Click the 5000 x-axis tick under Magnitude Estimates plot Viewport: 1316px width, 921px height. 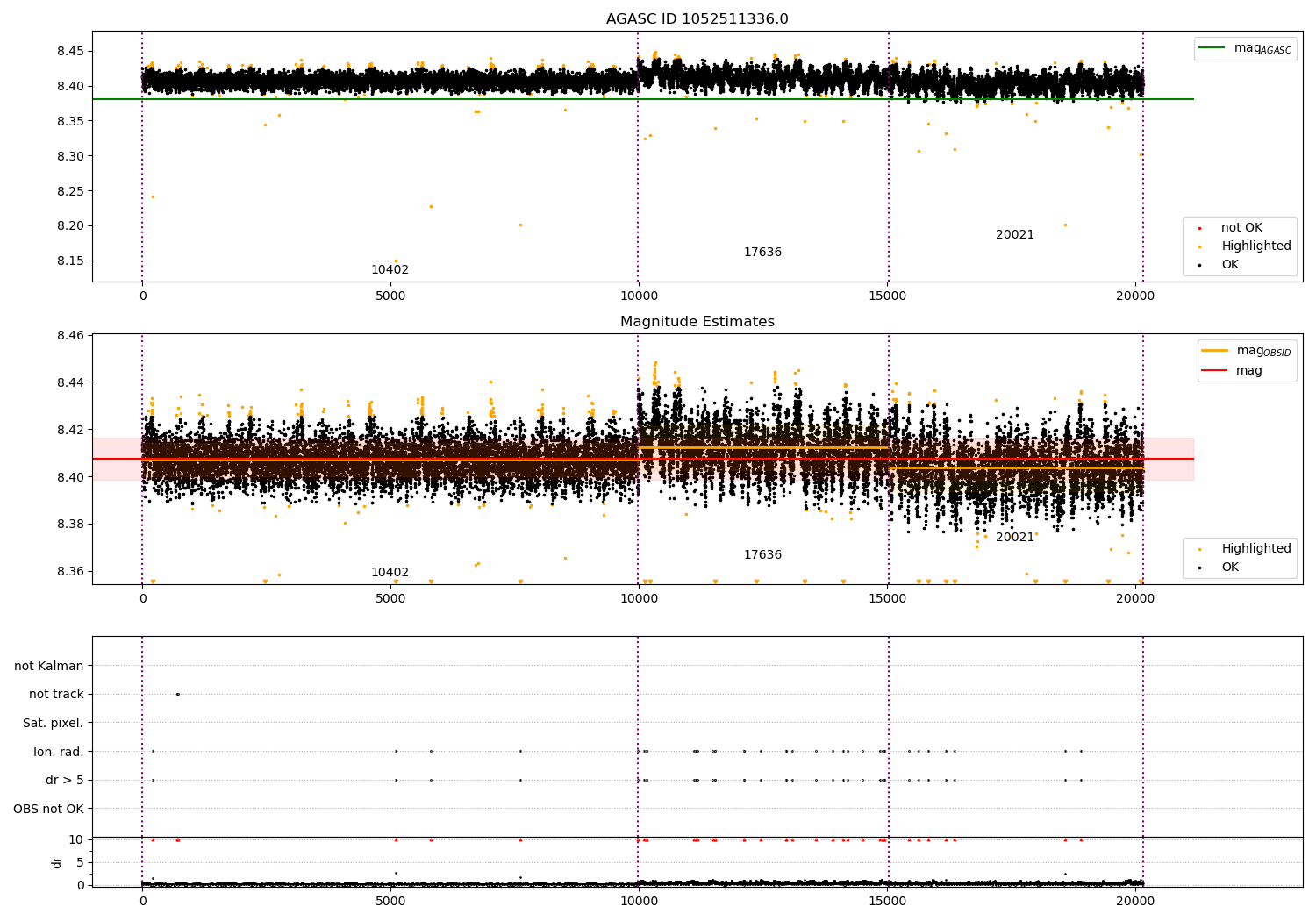click(x=390, y=599)
